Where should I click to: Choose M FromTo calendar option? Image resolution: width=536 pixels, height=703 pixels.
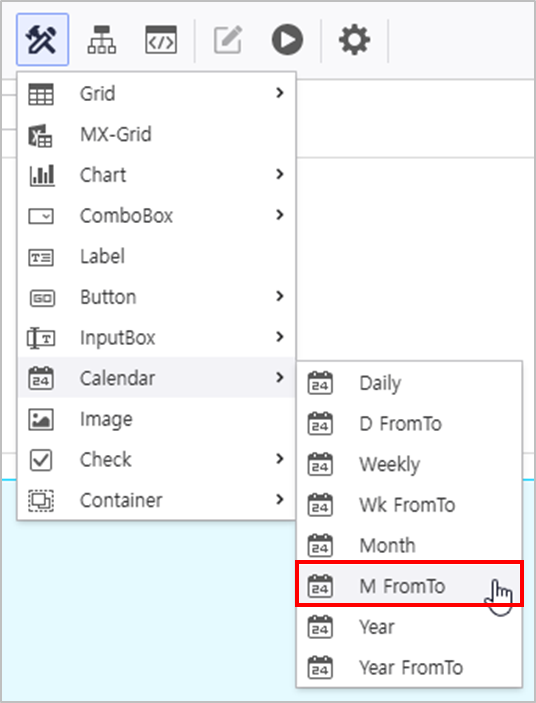tap(409, 586)
